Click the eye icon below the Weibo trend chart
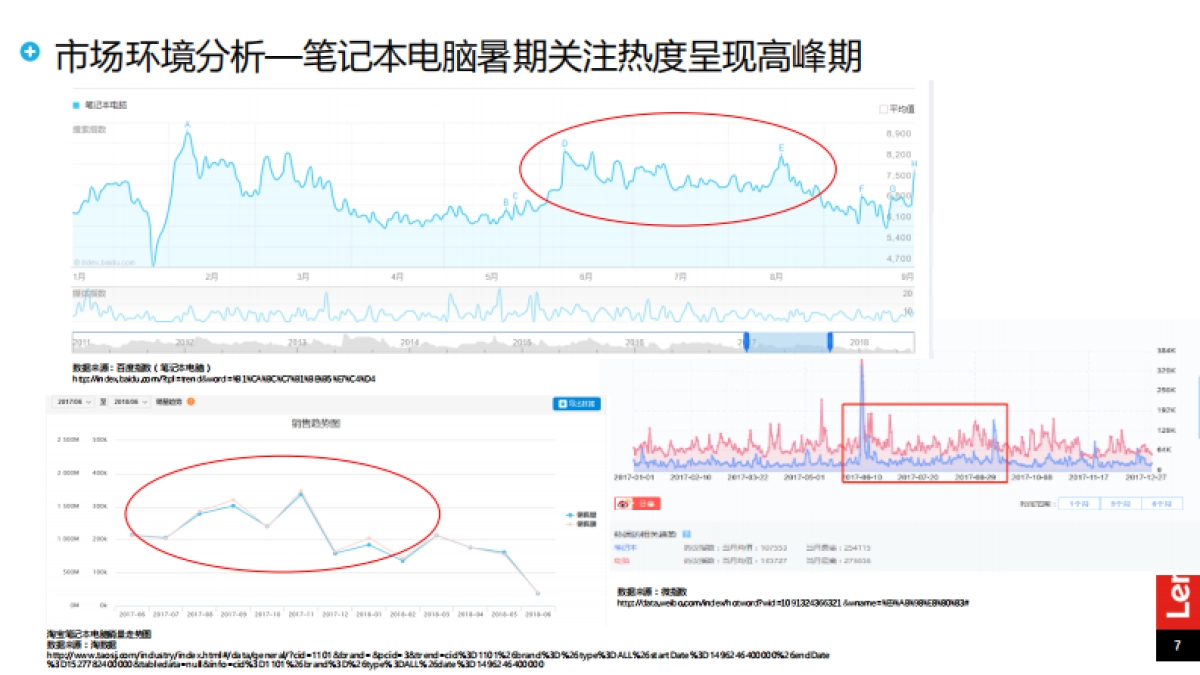This screenshot has height=675, width=1200. 623,503
